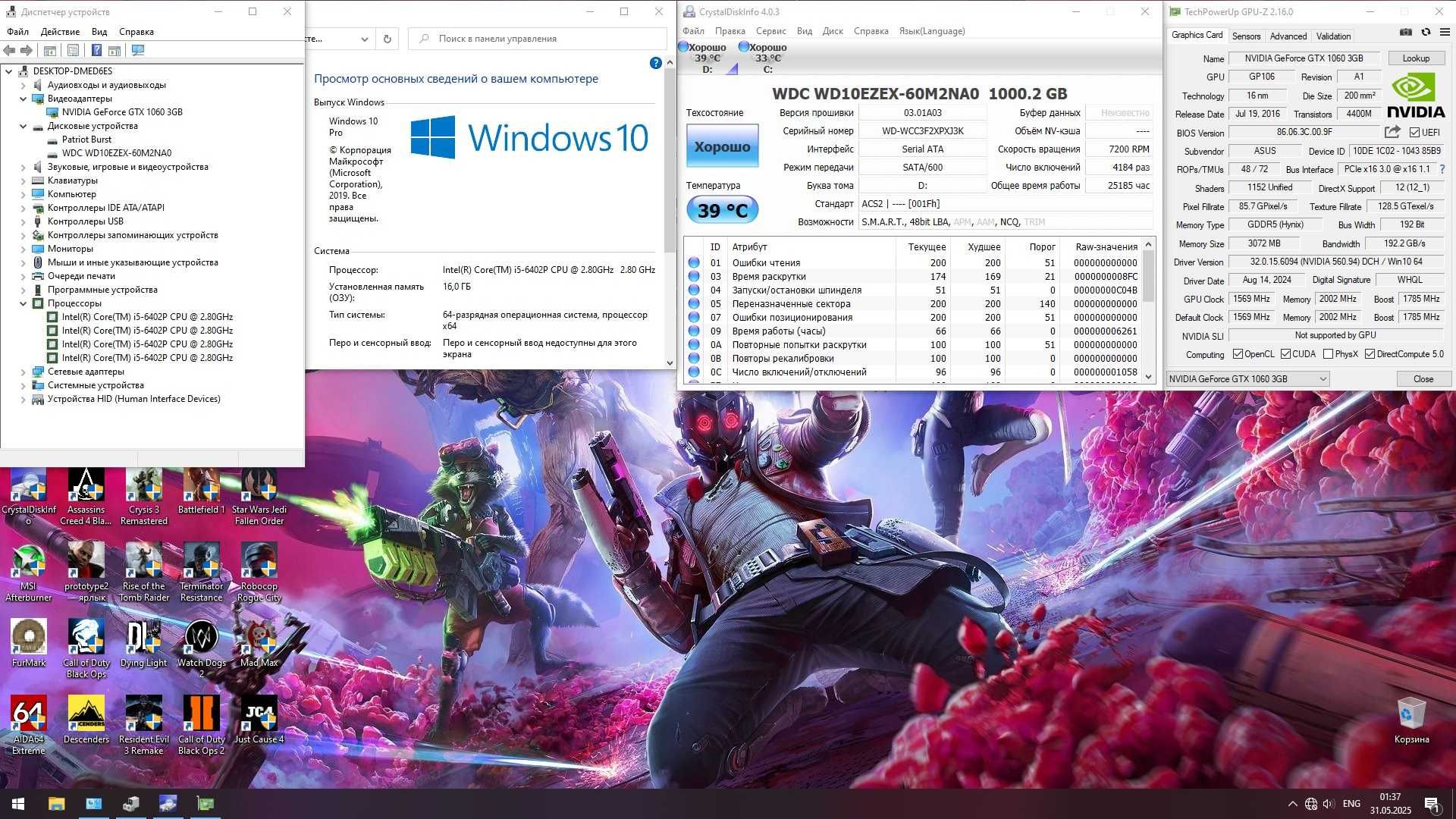Click the GPU-Z refresh arrows icon
This screenshot has width=1456, height=819.
[x=1426, y=33]
